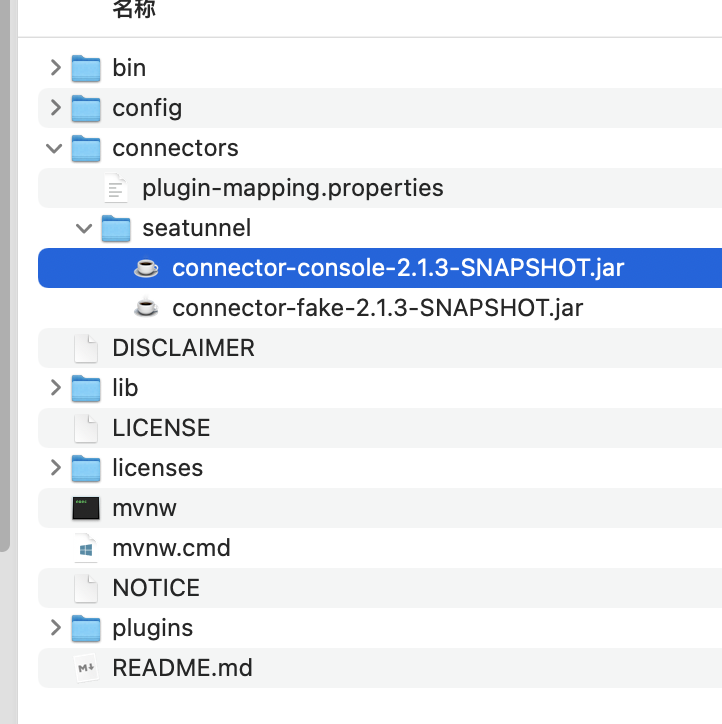Select the 'mvnw.cmd' file name
Image resolution: width=722 pixels, height=724 pixels.
(x=171, y=548)
